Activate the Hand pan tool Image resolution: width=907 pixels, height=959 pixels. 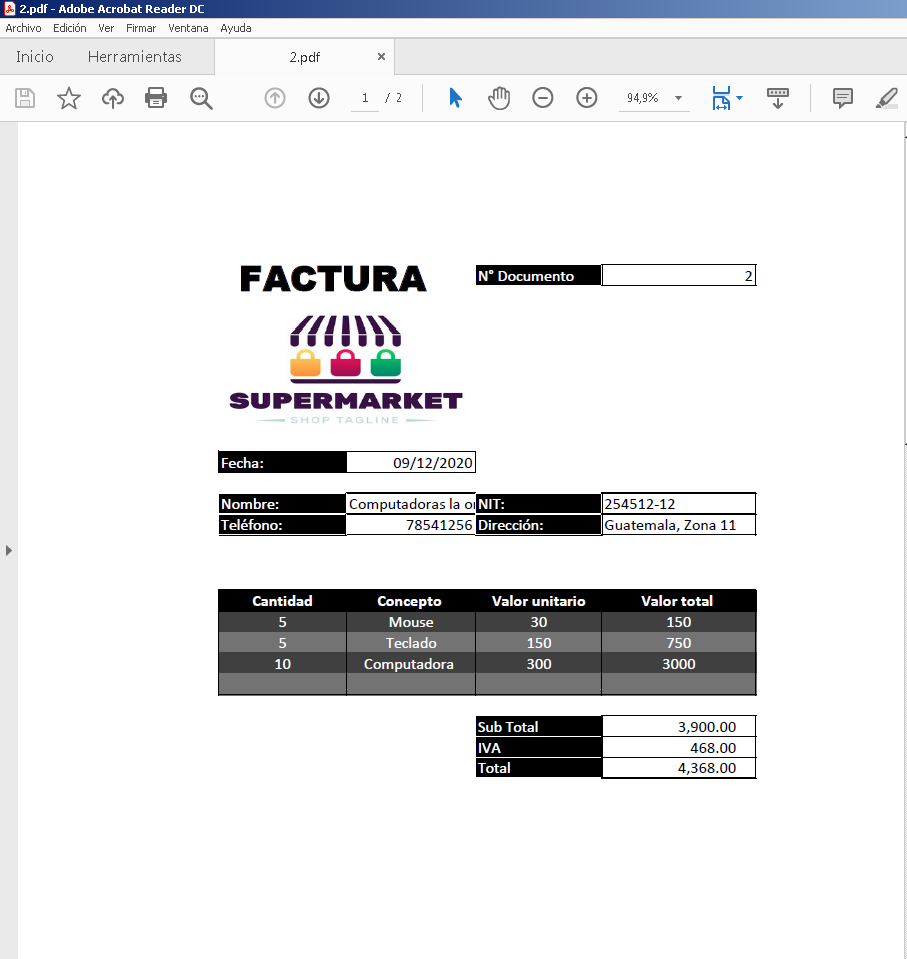pos(499,98)
